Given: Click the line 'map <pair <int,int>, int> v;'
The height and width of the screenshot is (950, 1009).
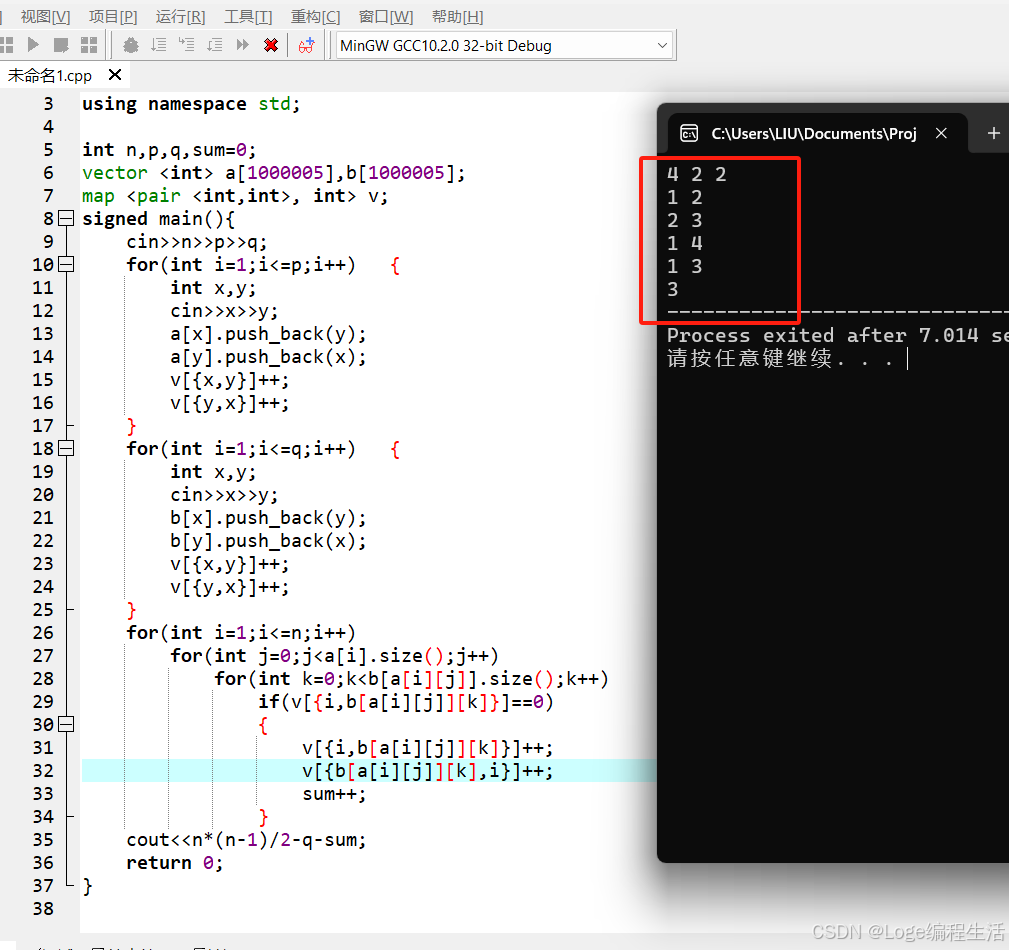Looking at the screenshot, I should [x=235, y=196].
